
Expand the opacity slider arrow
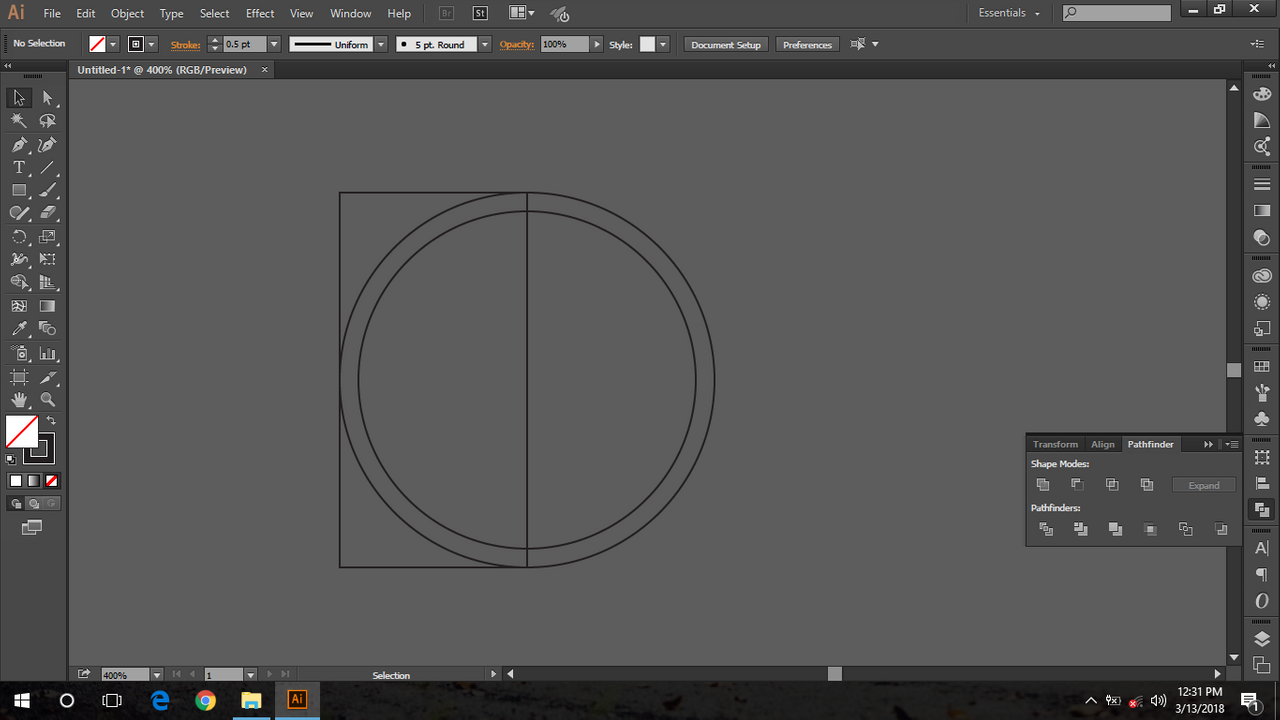597,44
